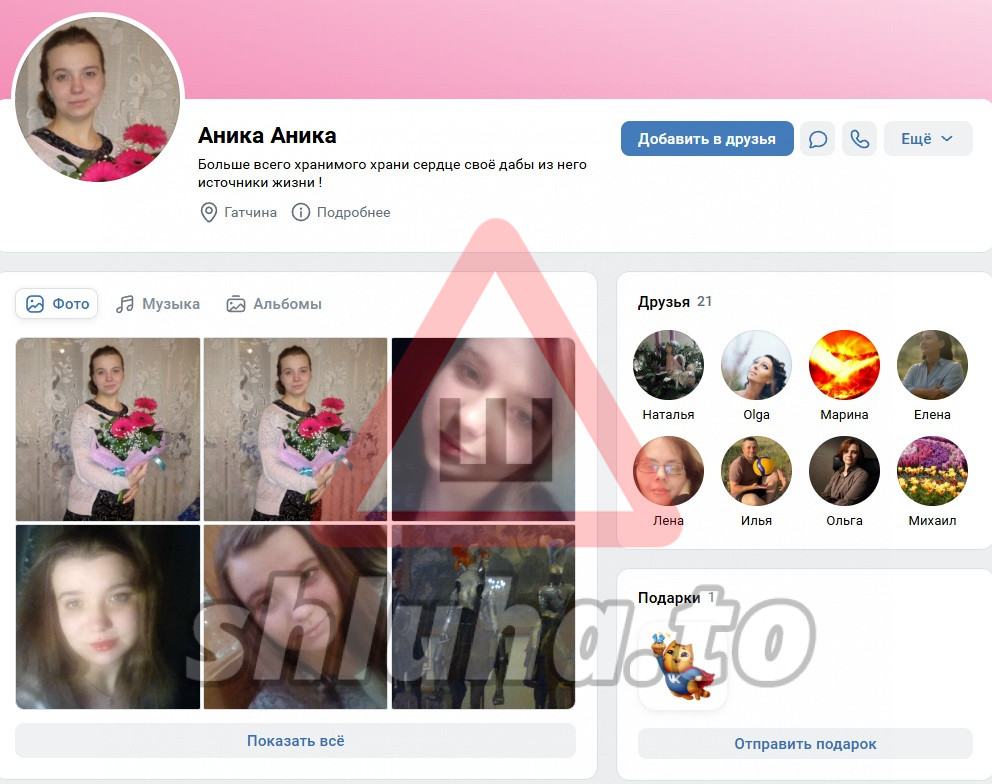Open the Подарки section header

[x=668, y=598]
